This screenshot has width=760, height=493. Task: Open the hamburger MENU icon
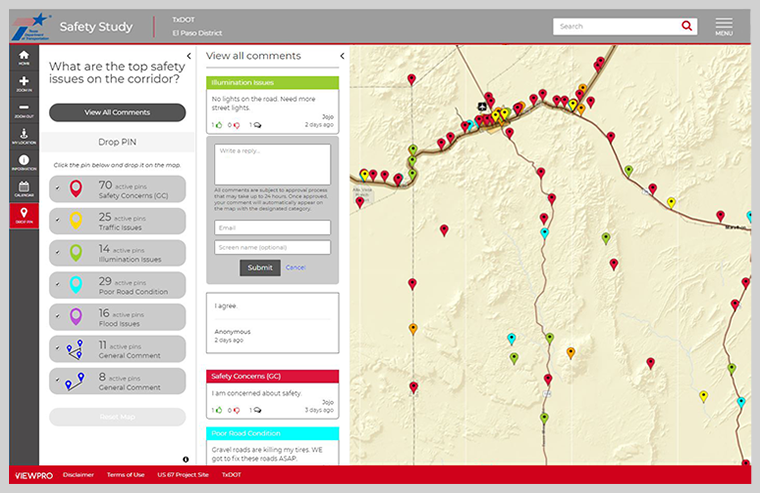(724, 26)
